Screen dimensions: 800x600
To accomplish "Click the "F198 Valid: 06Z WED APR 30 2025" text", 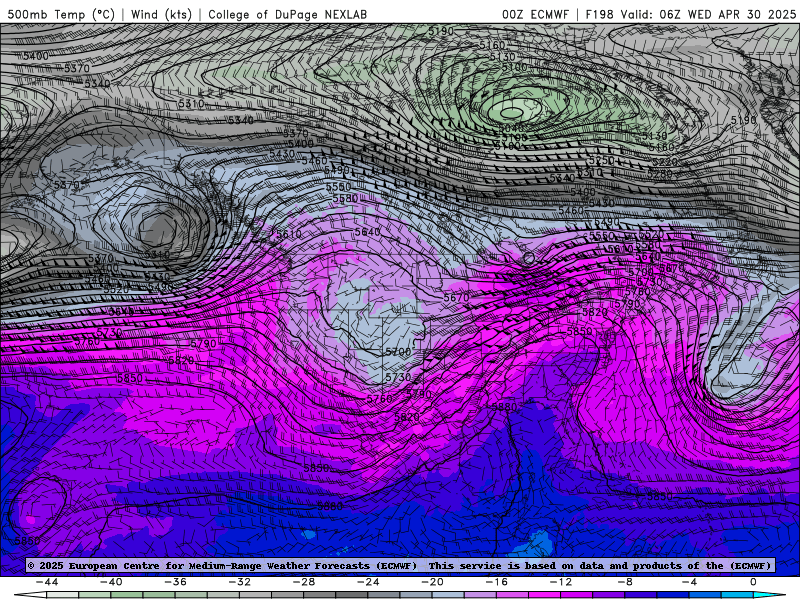I will (x=691, y=14).
